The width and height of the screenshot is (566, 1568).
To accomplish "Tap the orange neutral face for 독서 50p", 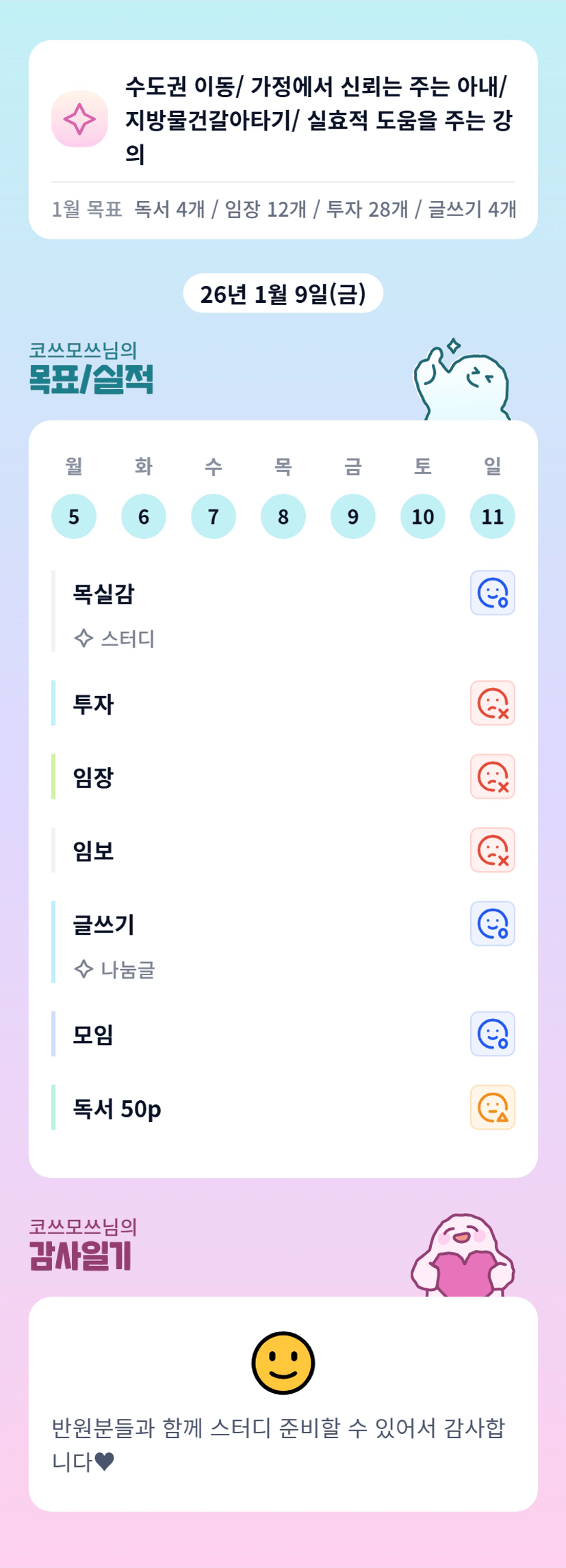I will (x=492, y=1108).
